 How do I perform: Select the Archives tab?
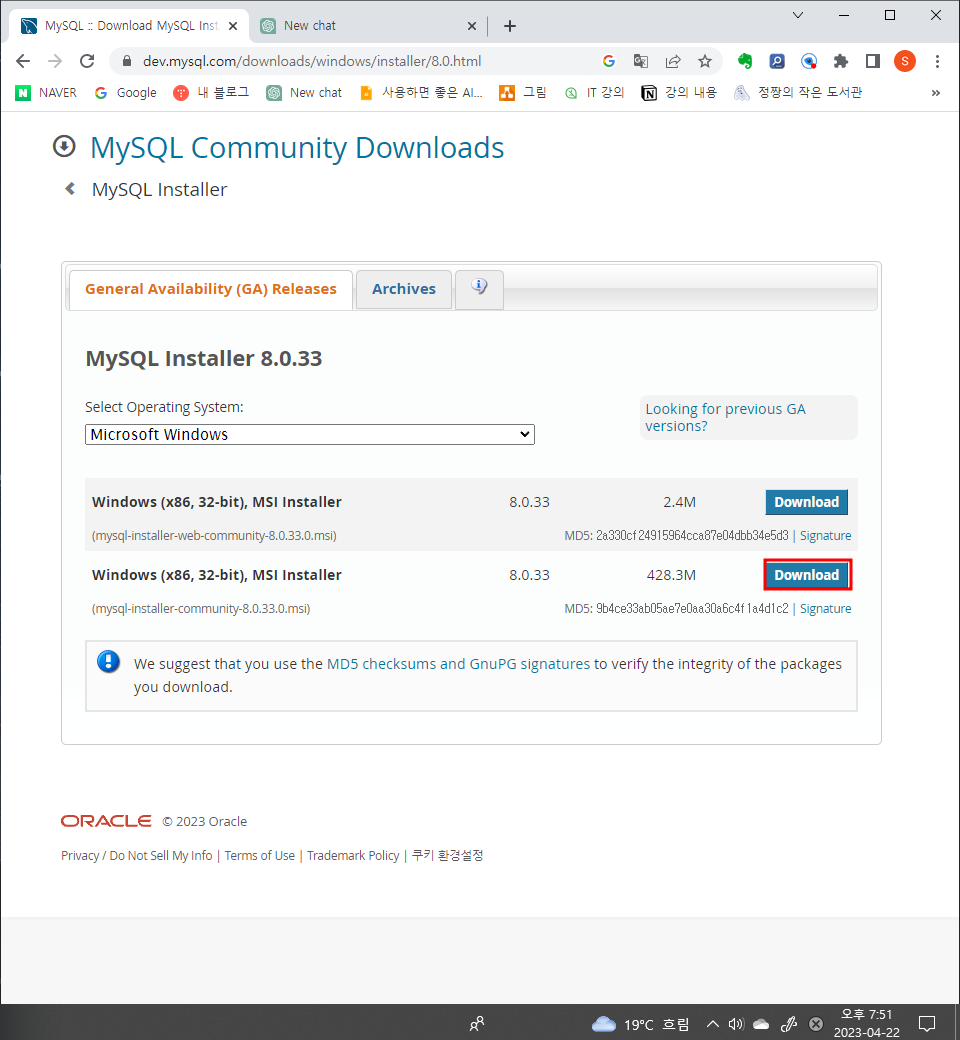pos(404,289)
